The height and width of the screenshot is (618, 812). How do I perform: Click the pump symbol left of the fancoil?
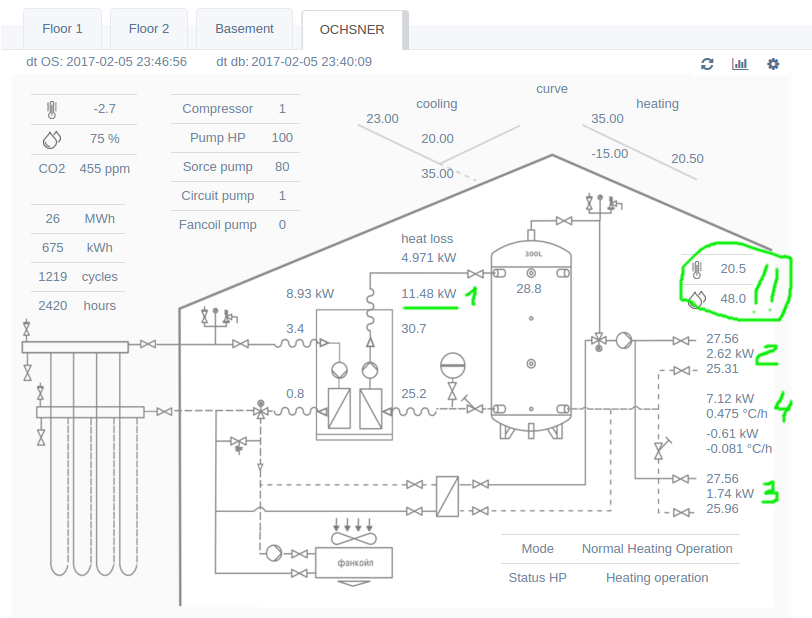point(274,553)
